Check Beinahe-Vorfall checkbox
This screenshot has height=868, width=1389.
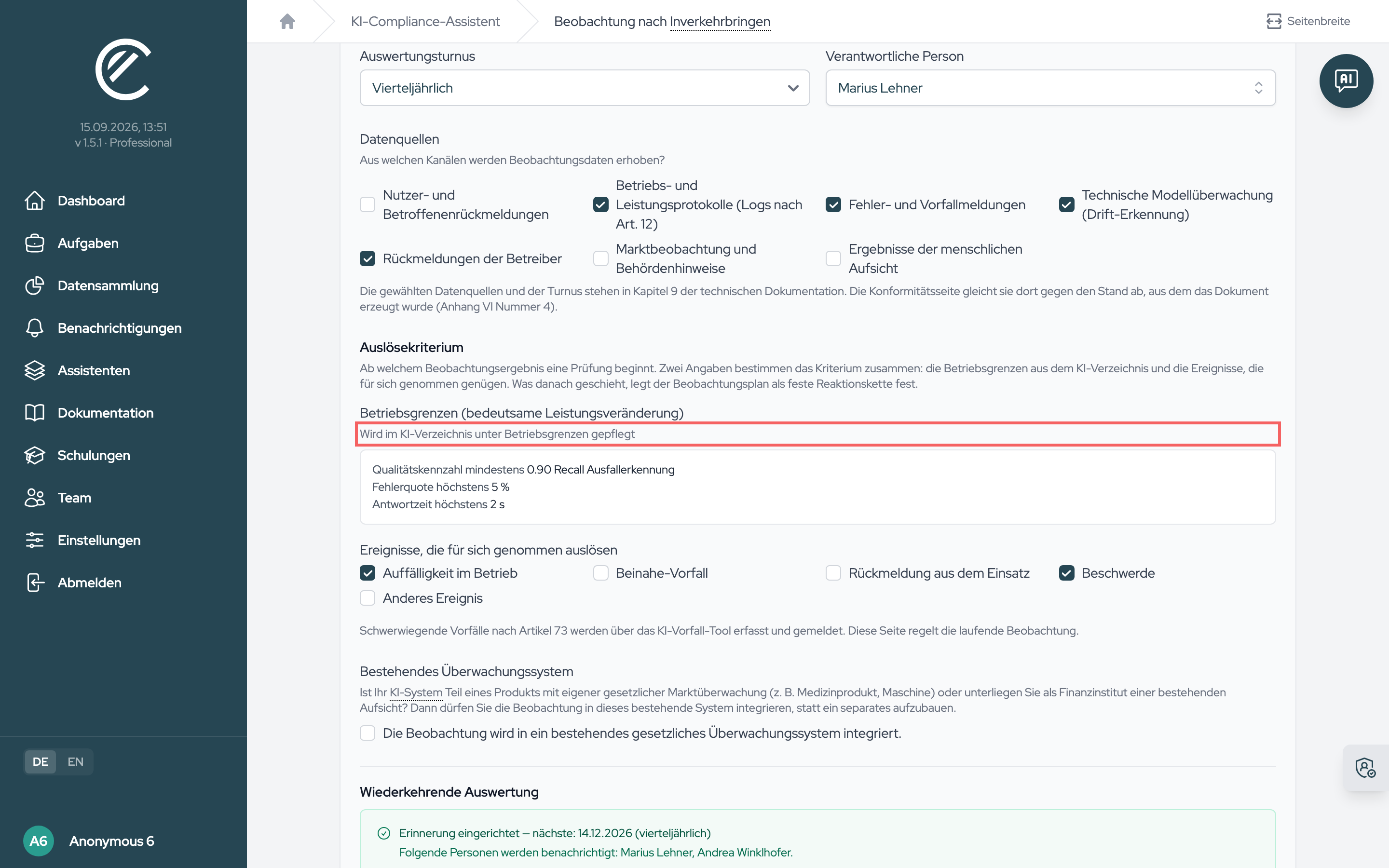(x=600, y=573)
